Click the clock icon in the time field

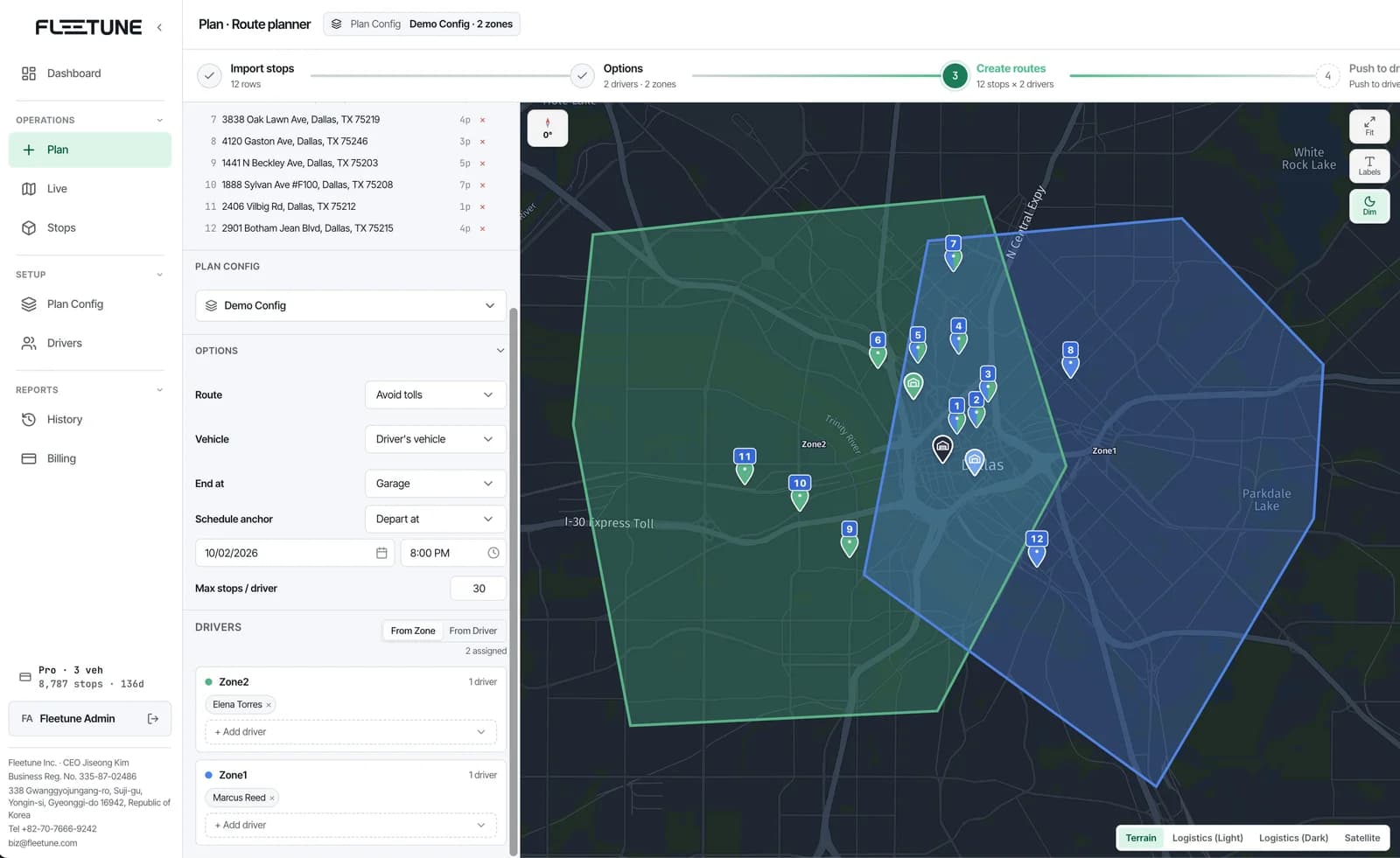point(493,553)
